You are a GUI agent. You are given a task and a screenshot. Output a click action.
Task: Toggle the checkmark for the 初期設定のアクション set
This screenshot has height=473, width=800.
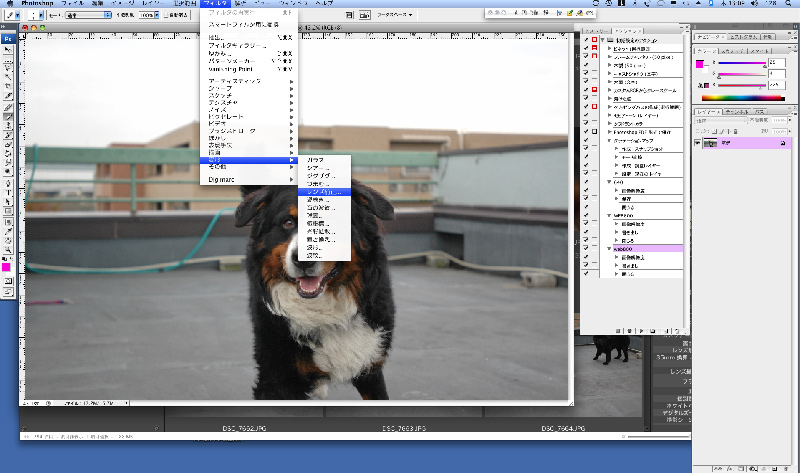coord(586,40)
